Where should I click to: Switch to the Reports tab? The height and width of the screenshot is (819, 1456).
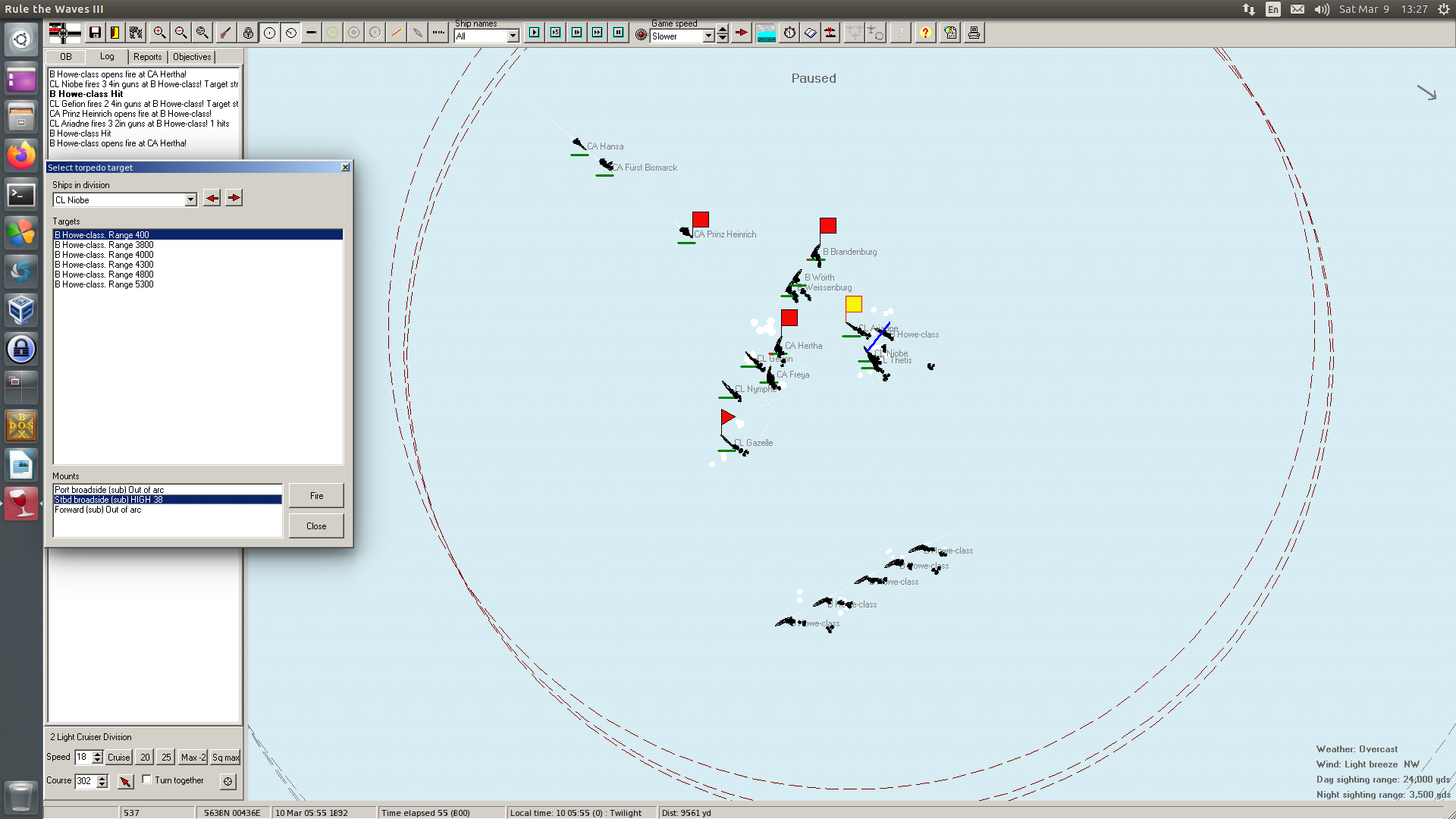click(x=147, y=57)
